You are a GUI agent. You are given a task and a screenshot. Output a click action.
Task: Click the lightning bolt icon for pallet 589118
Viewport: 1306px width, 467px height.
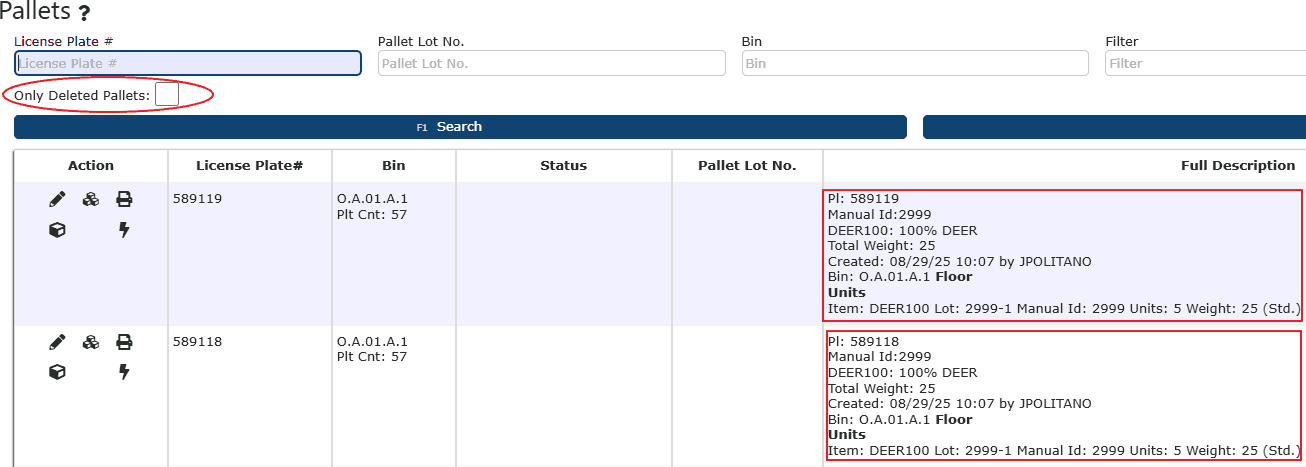click(x=124, y=372)
